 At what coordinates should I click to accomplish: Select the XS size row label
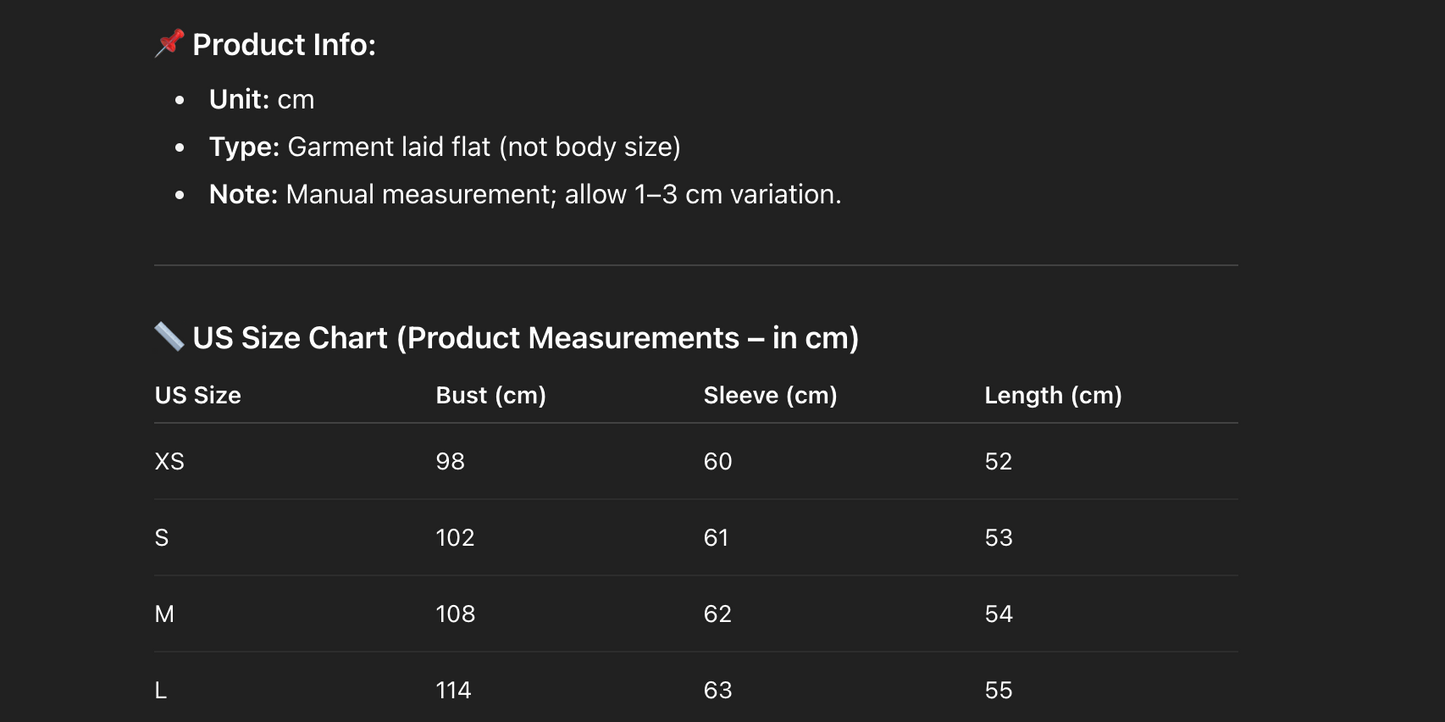click(170, 462)
